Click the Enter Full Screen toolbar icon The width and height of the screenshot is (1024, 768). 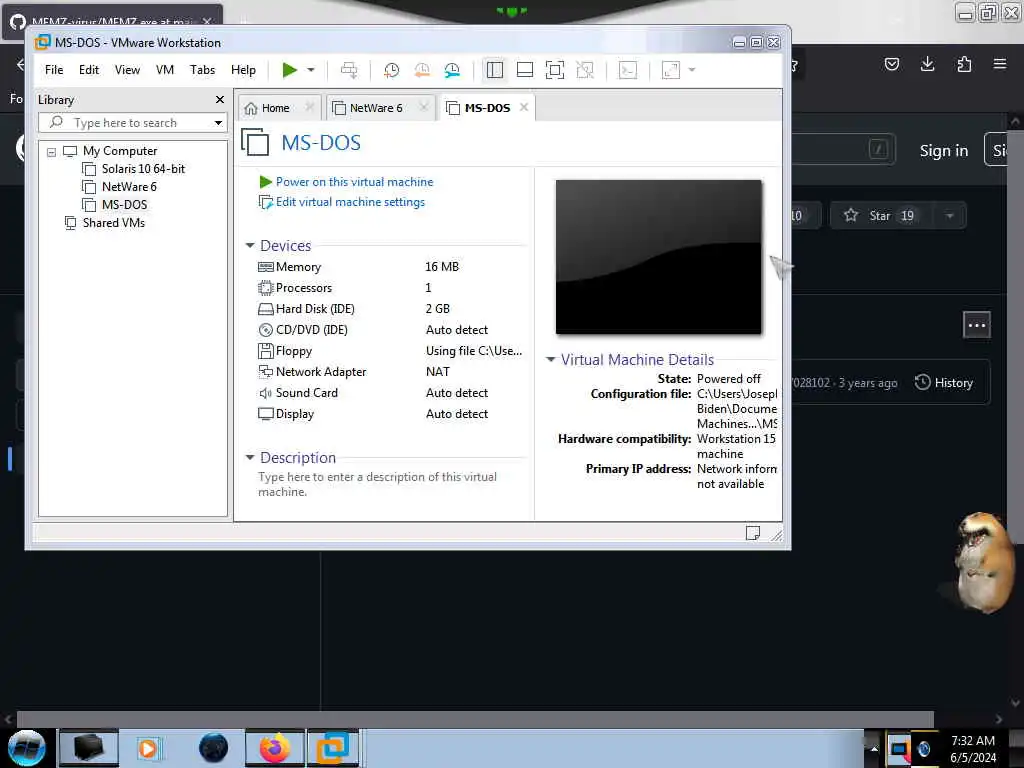[x=555, y=70]
